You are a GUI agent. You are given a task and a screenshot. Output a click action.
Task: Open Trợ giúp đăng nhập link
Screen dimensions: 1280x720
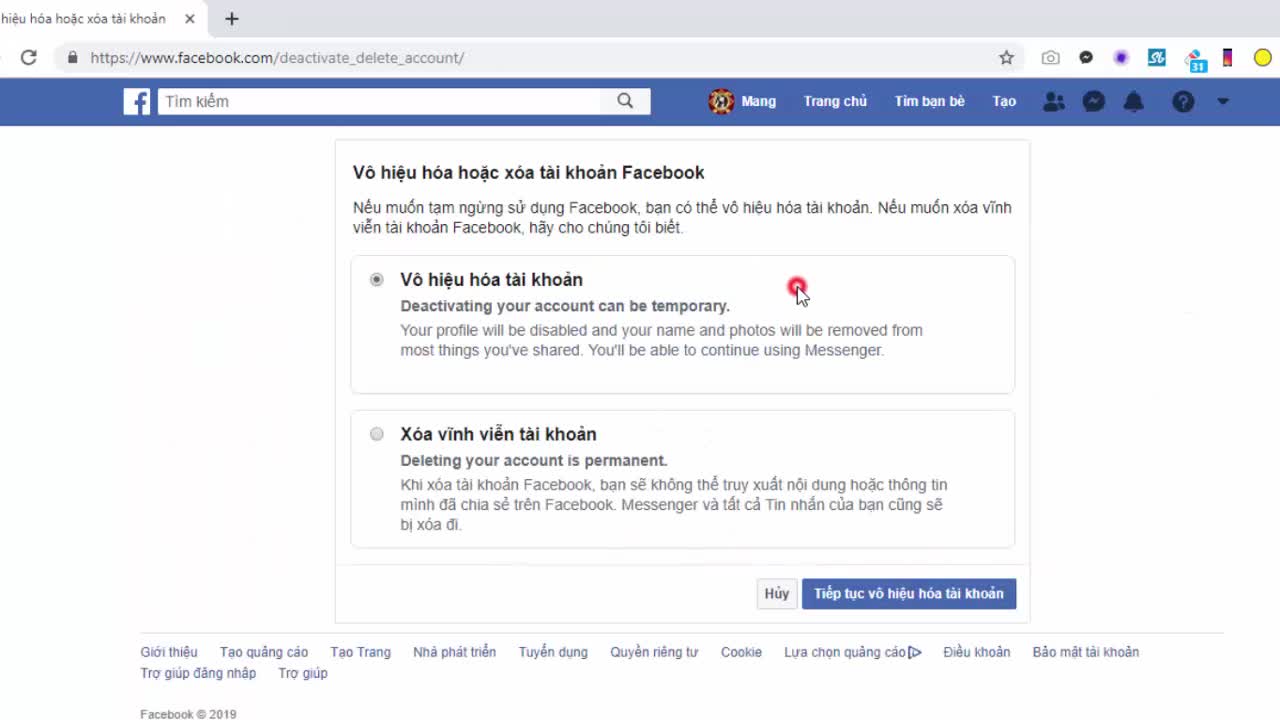pyautogui.click(x=198, y=673)
